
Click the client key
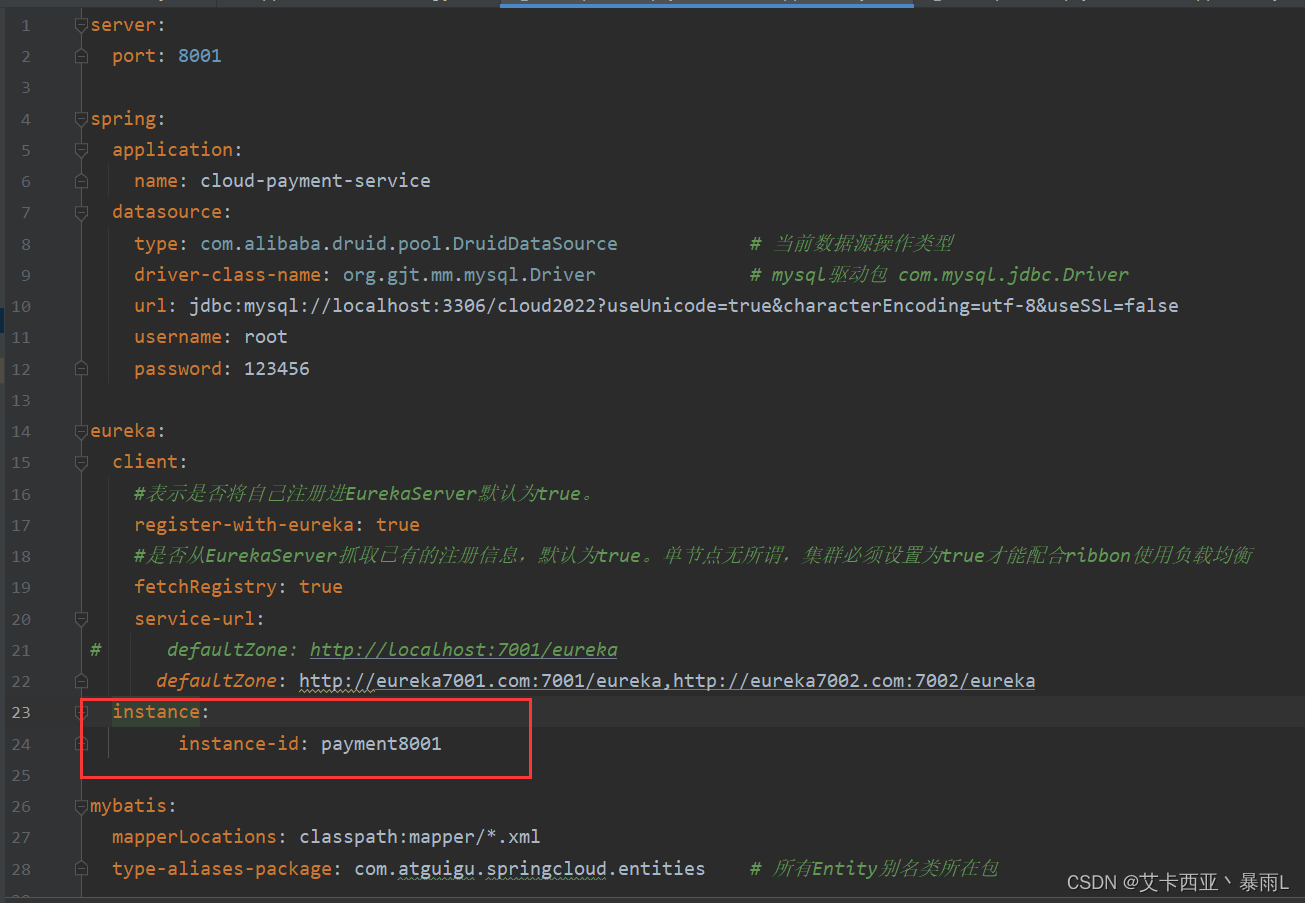click(x=145, y=462)
